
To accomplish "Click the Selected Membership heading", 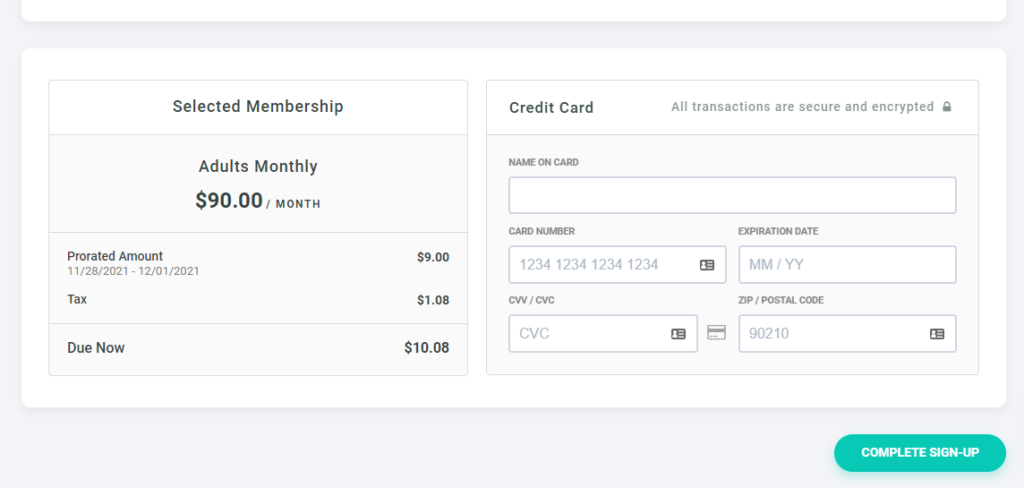I will click(x=258, y=106).
